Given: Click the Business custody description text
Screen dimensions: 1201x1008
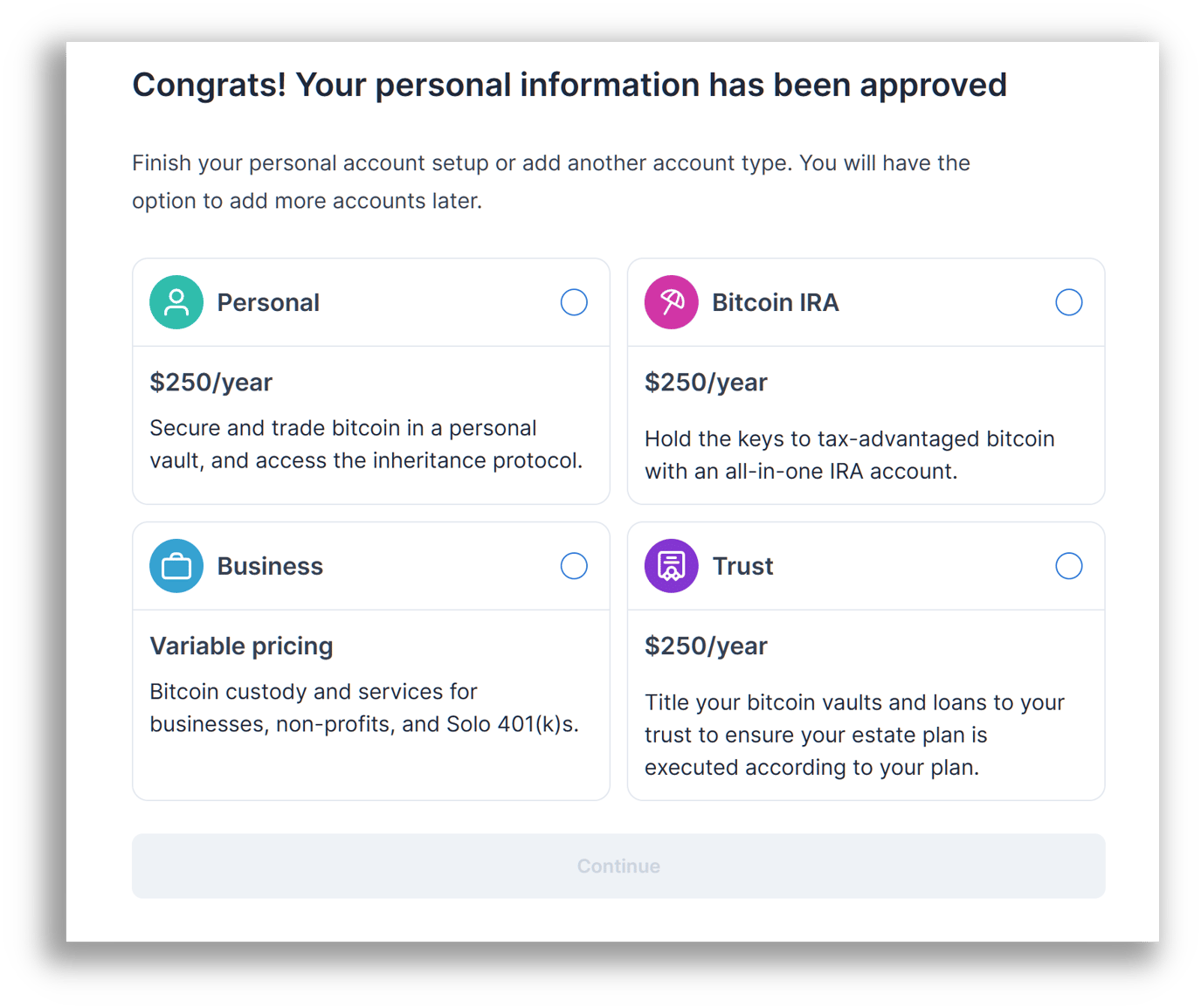Looking at the screenshot, I should coord(363,708).
